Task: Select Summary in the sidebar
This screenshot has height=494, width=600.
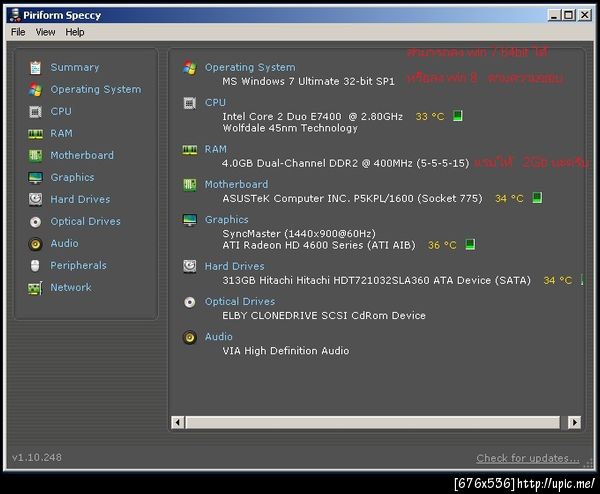Action: click(75, 67)
